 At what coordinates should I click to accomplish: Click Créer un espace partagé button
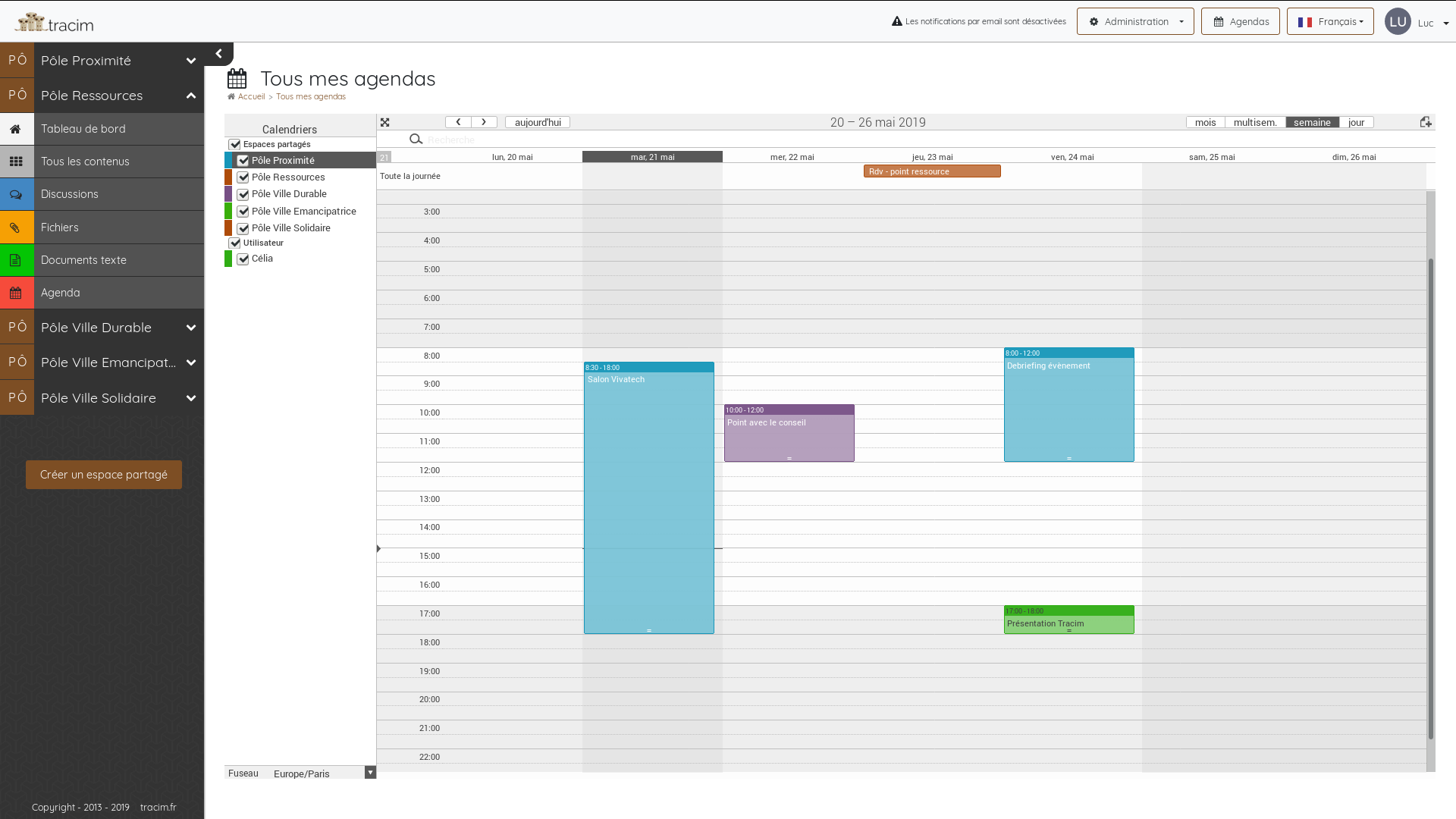104,474
